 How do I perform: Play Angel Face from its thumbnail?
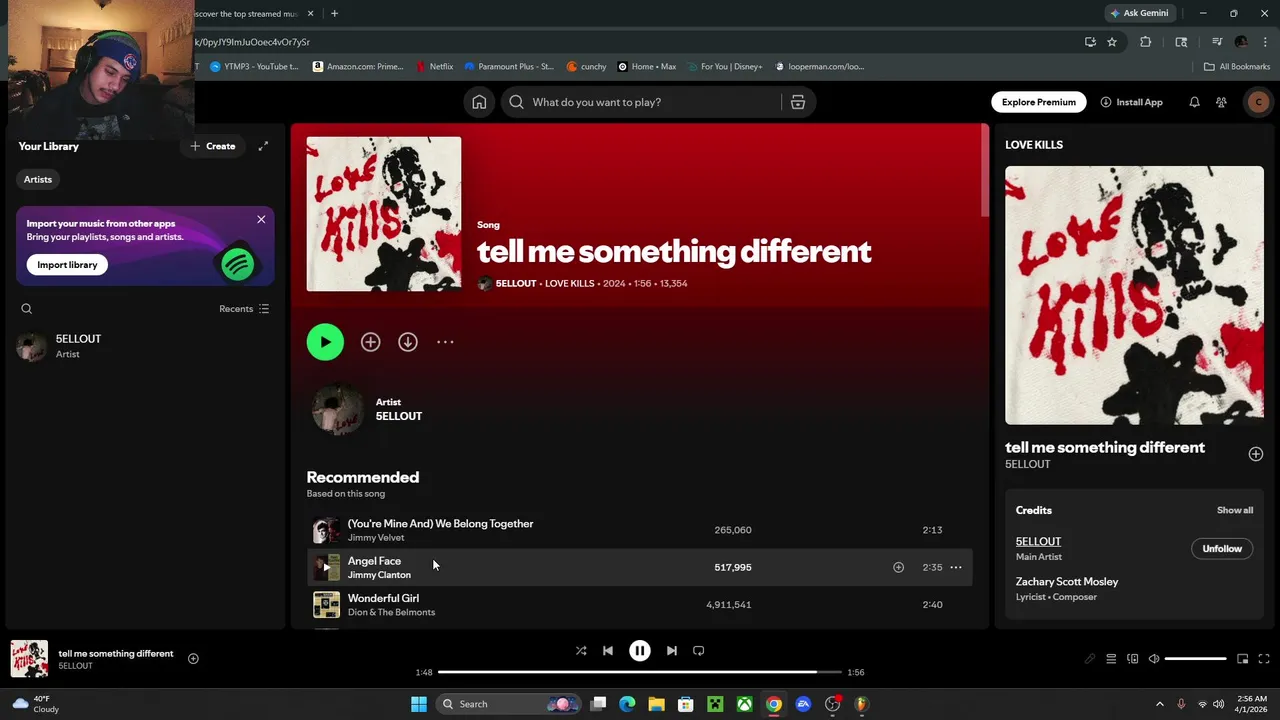point(326,567)
